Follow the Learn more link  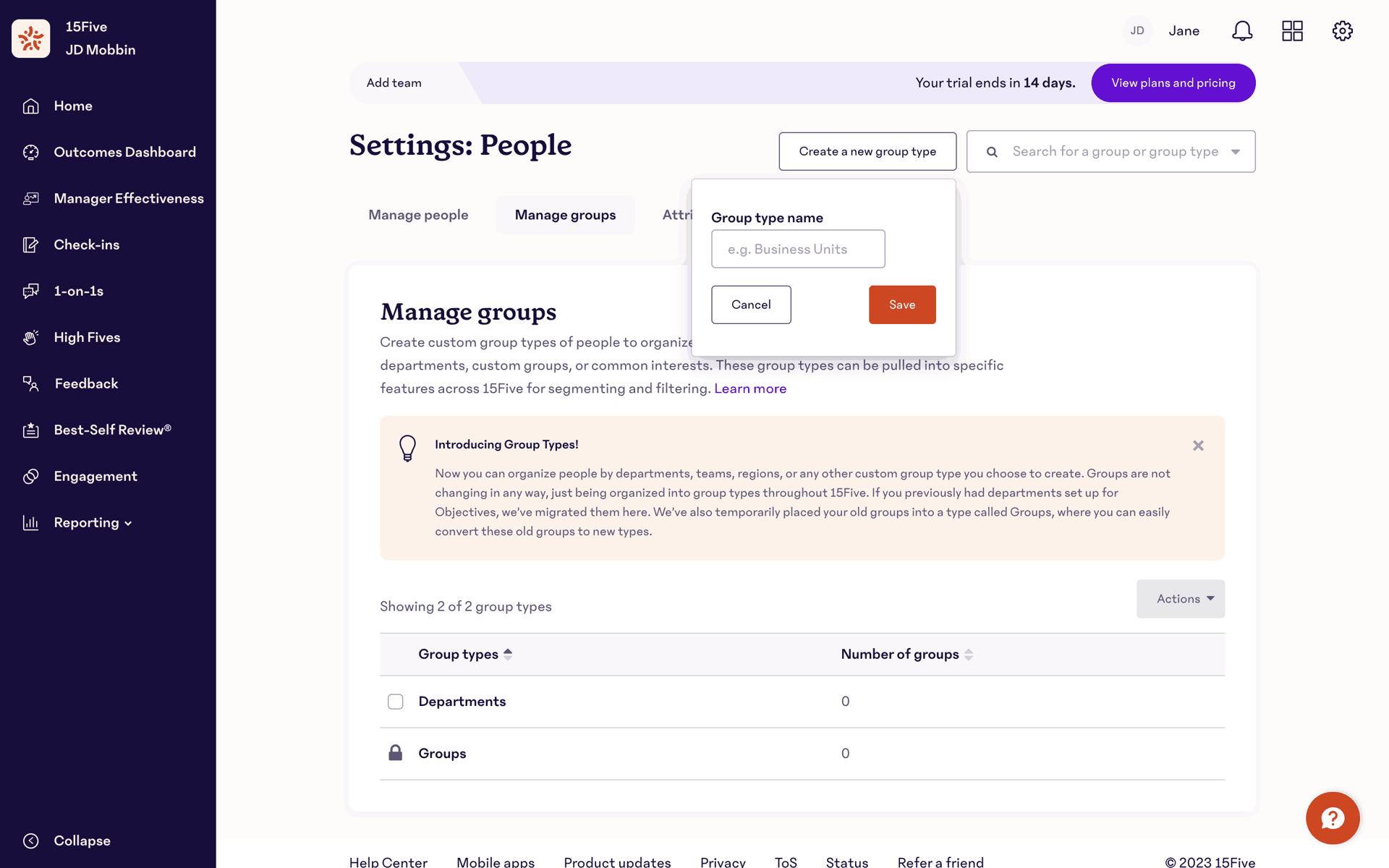tap(750, 389)
